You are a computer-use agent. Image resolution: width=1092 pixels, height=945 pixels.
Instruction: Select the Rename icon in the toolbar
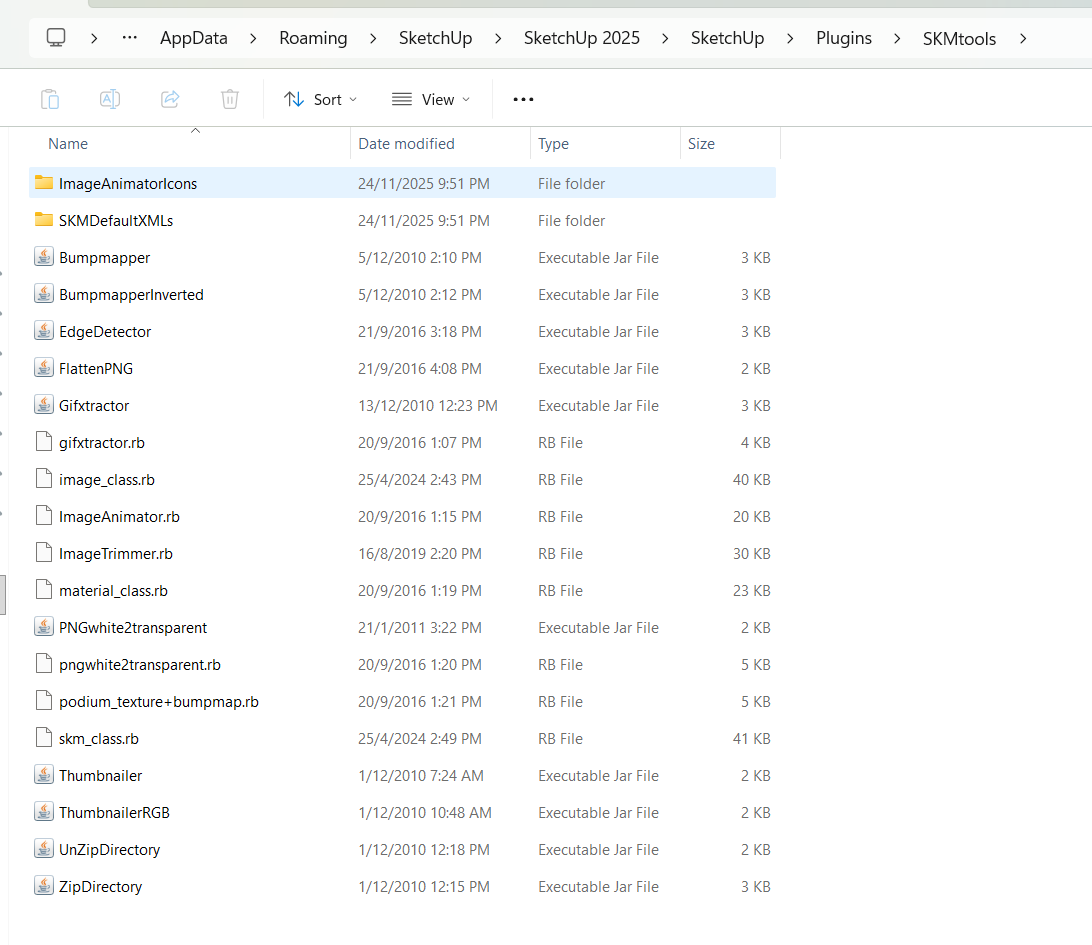110,98
